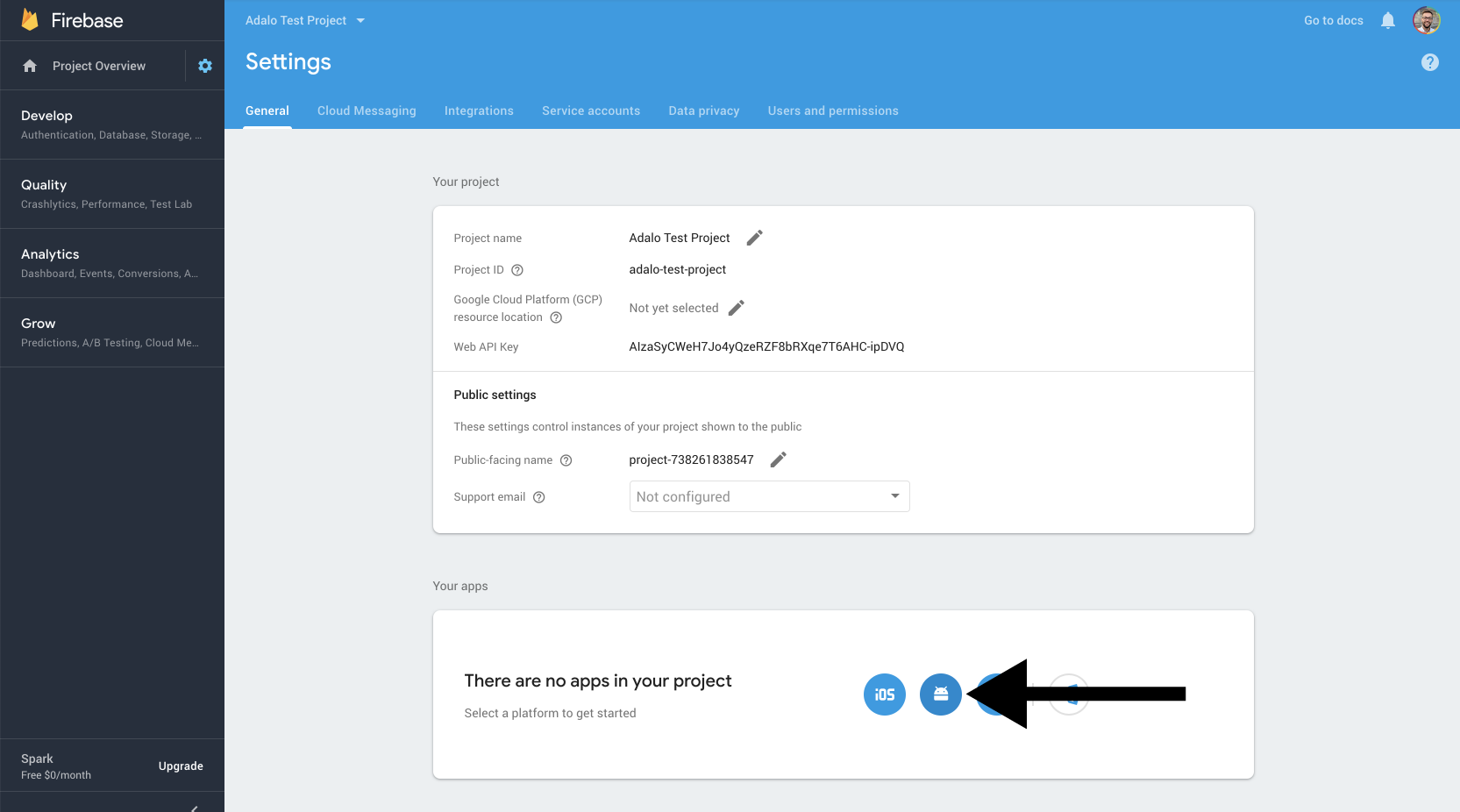Open notifications bell icon
The image size is (1460, 812).
(x=1388, y=20)
